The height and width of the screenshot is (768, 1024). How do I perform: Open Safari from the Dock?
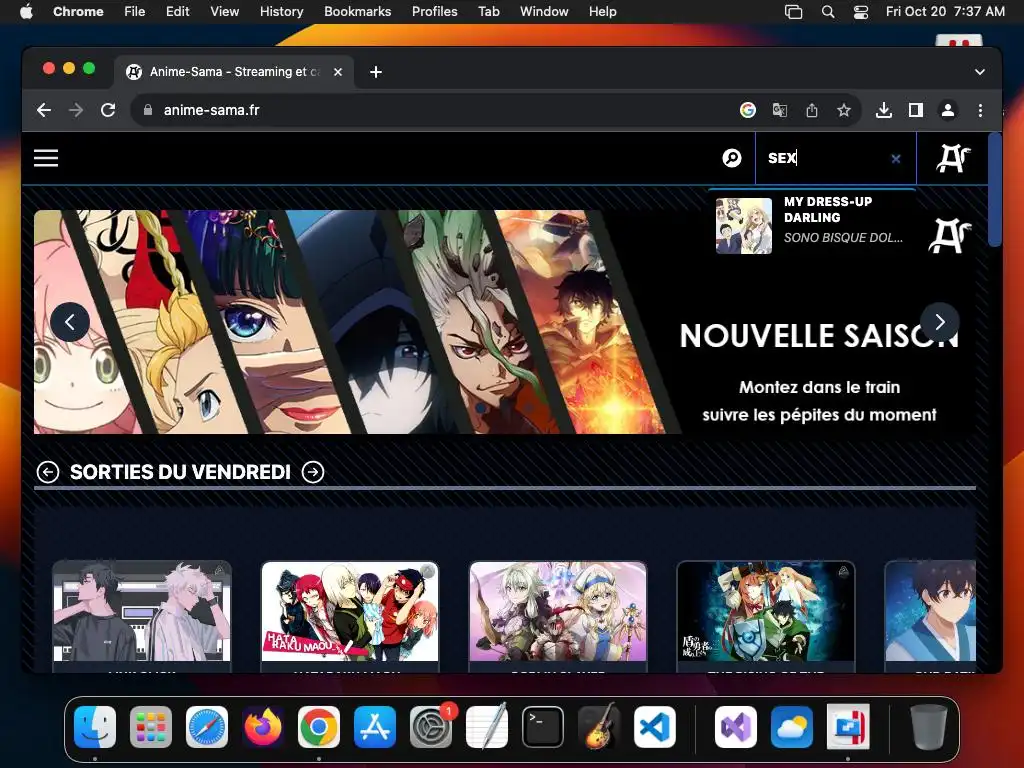tap(207, 726)
